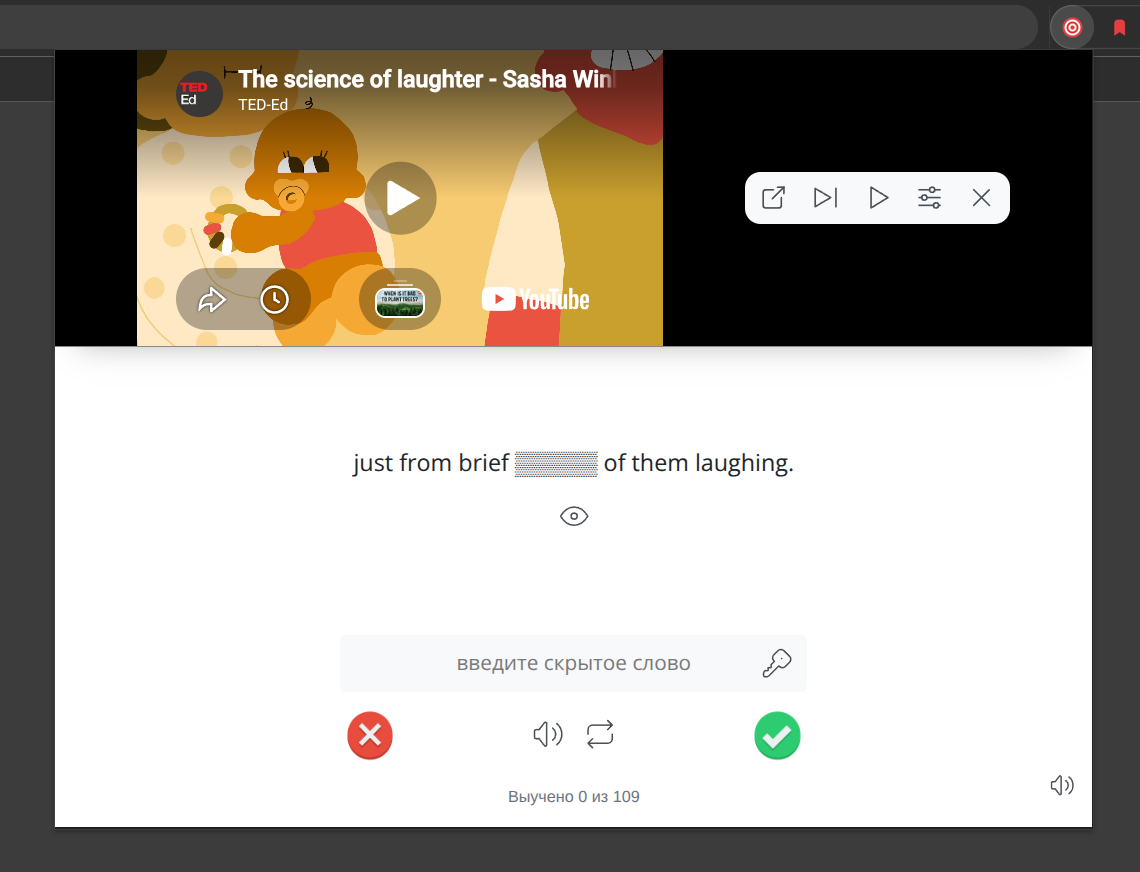Click the YouTube share arrow icon

point(212,300)
